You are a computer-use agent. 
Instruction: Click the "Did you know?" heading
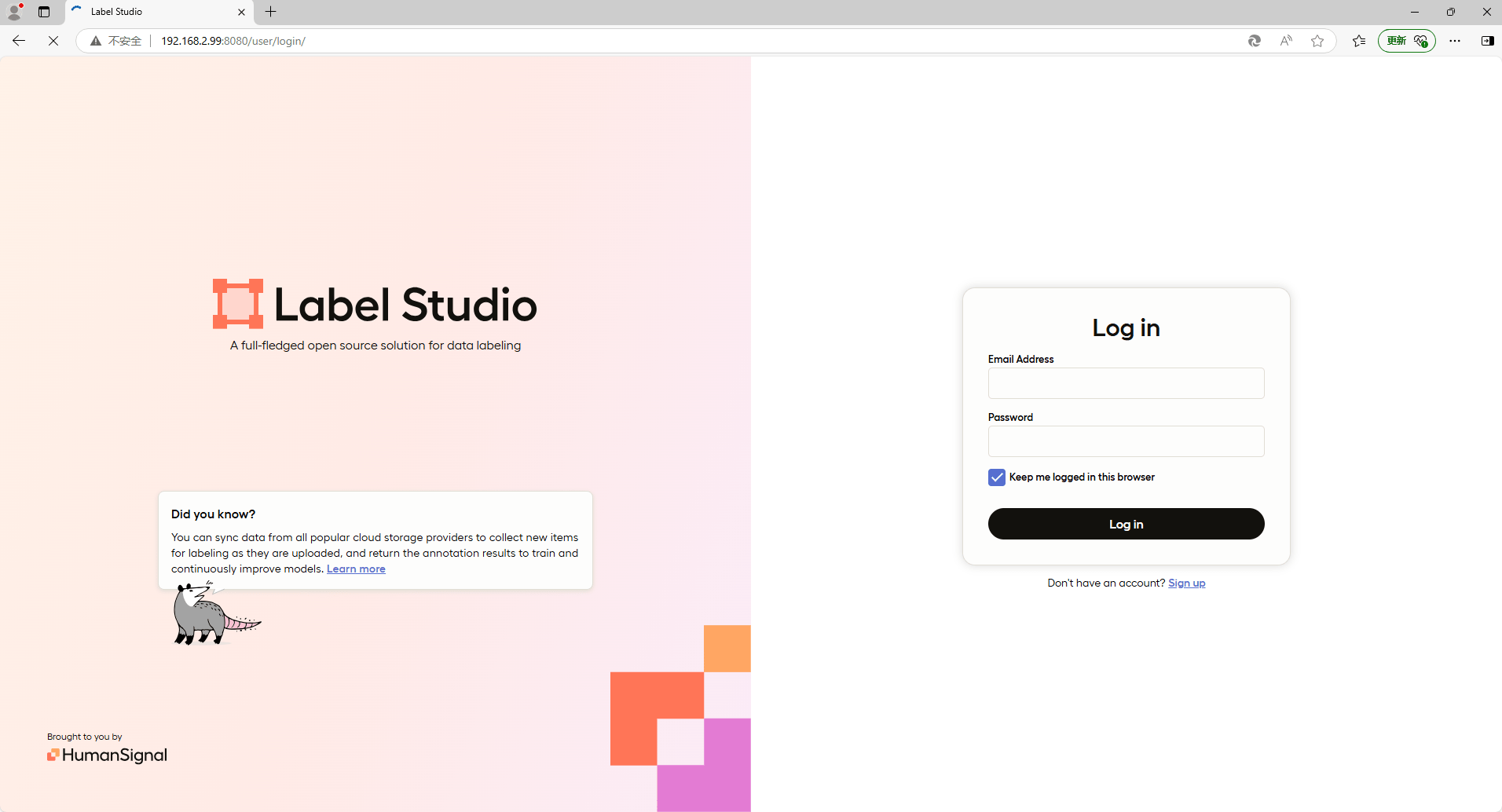coord(213,514)
